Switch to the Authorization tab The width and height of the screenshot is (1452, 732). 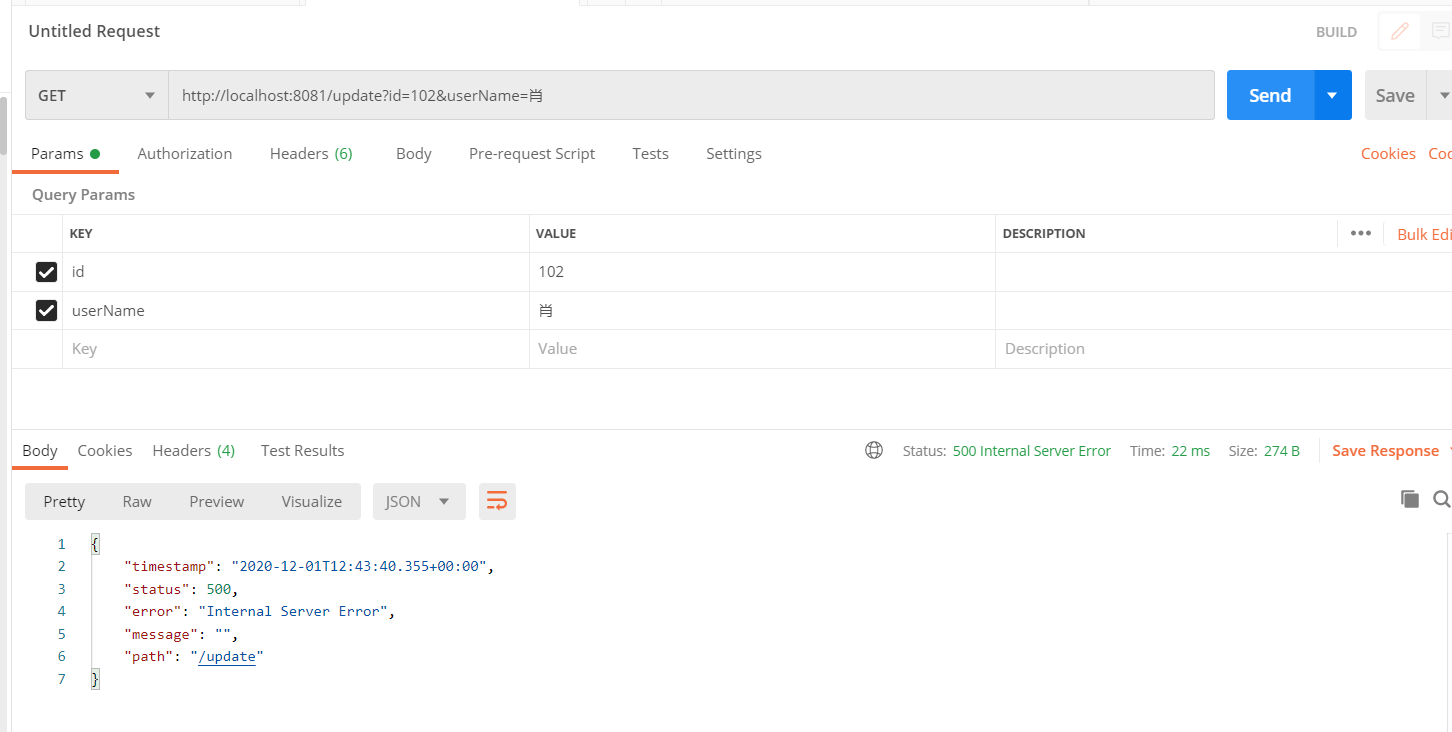[x=184, y=153]
